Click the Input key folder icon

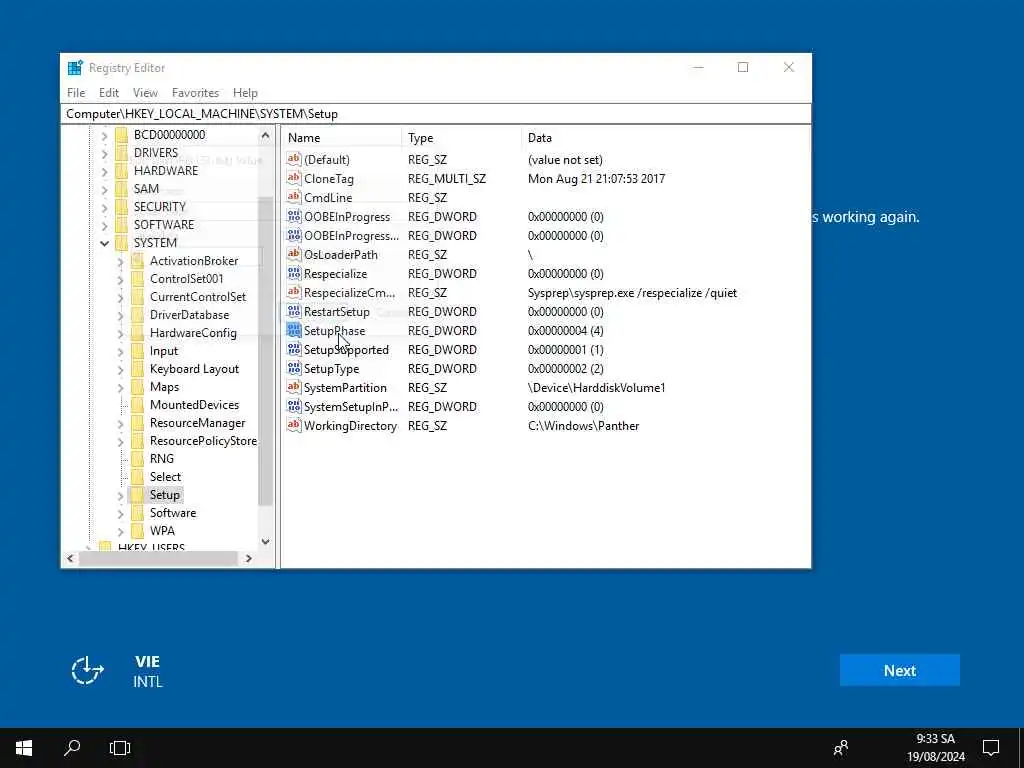(x=137, y=351)
